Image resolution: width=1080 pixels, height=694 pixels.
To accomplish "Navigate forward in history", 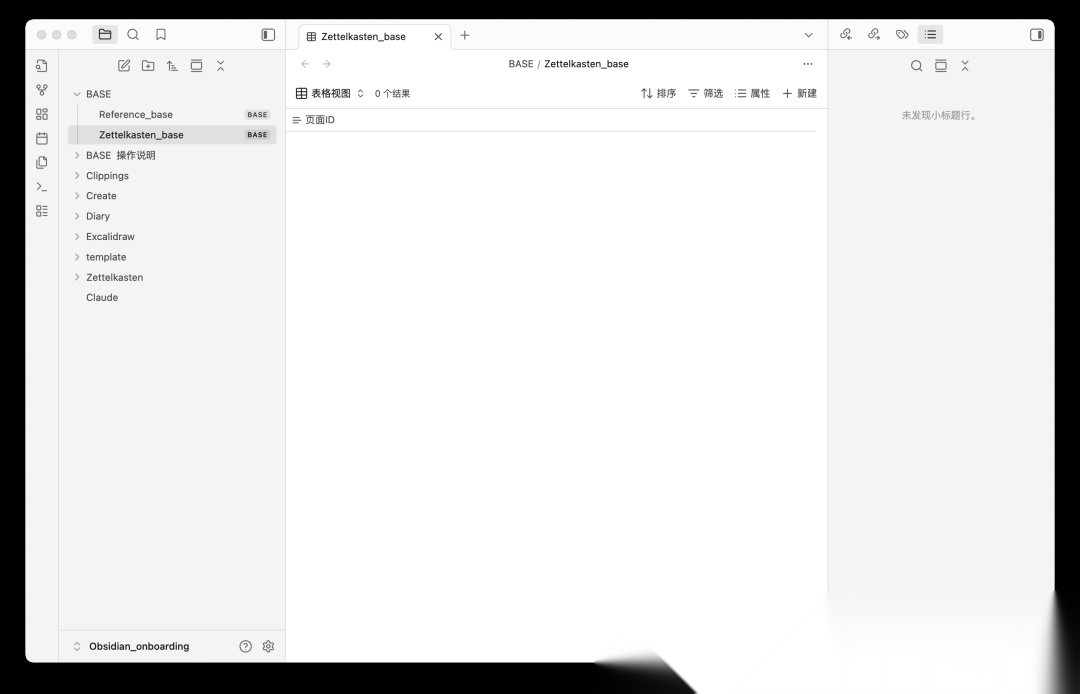I will pyautogui.click(x=326, y=64).
